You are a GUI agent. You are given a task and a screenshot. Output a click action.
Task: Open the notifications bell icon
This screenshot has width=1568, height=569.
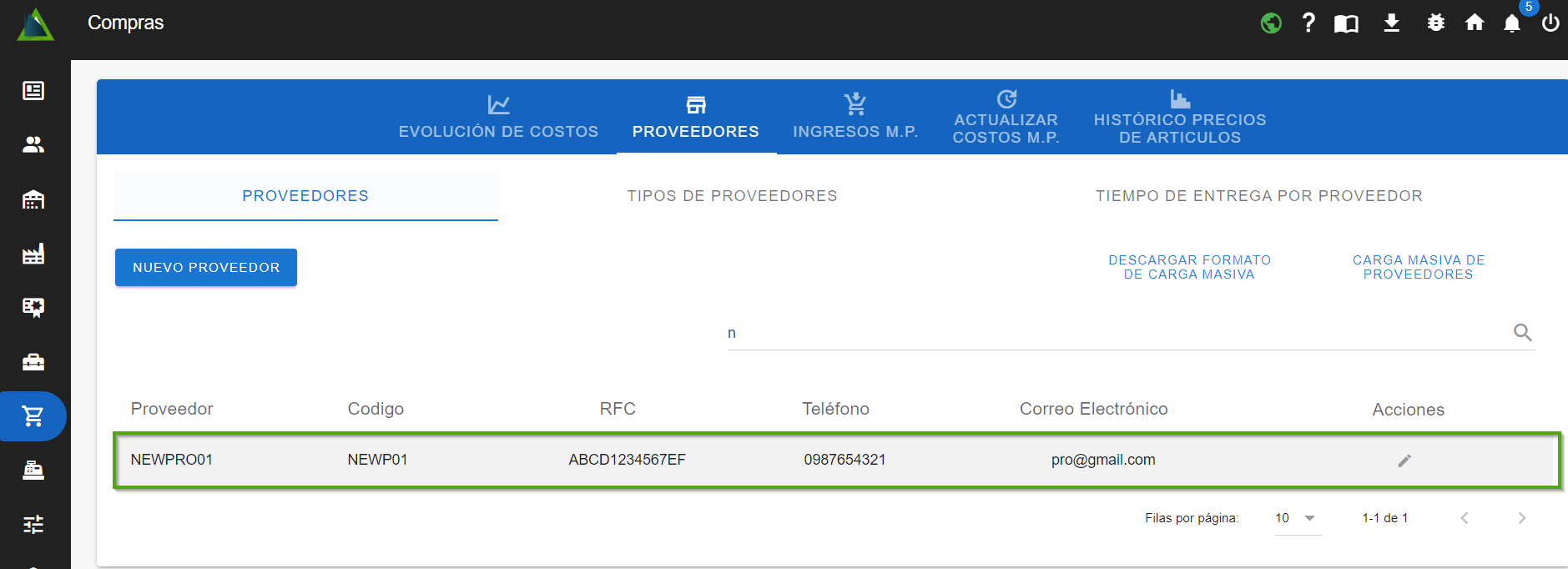click(1511, 23)
